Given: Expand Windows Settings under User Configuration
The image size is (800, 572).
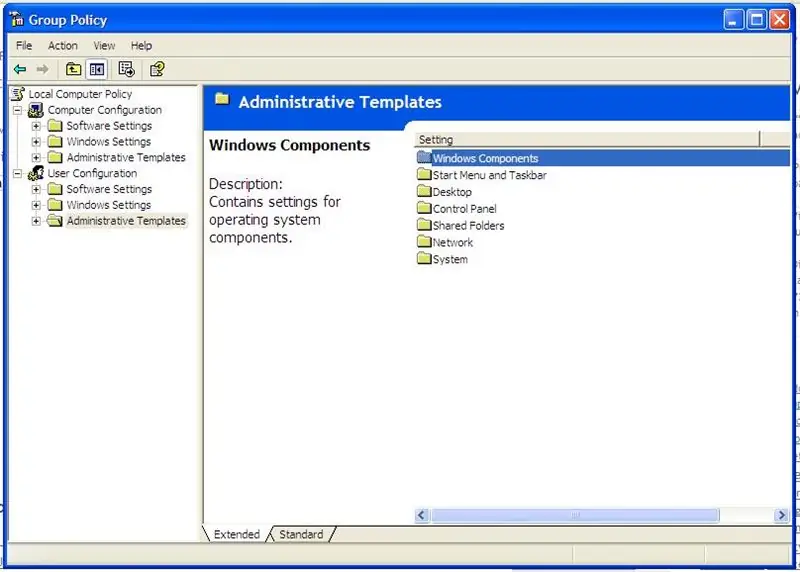Looking at the screenshot, I should 36,205.
